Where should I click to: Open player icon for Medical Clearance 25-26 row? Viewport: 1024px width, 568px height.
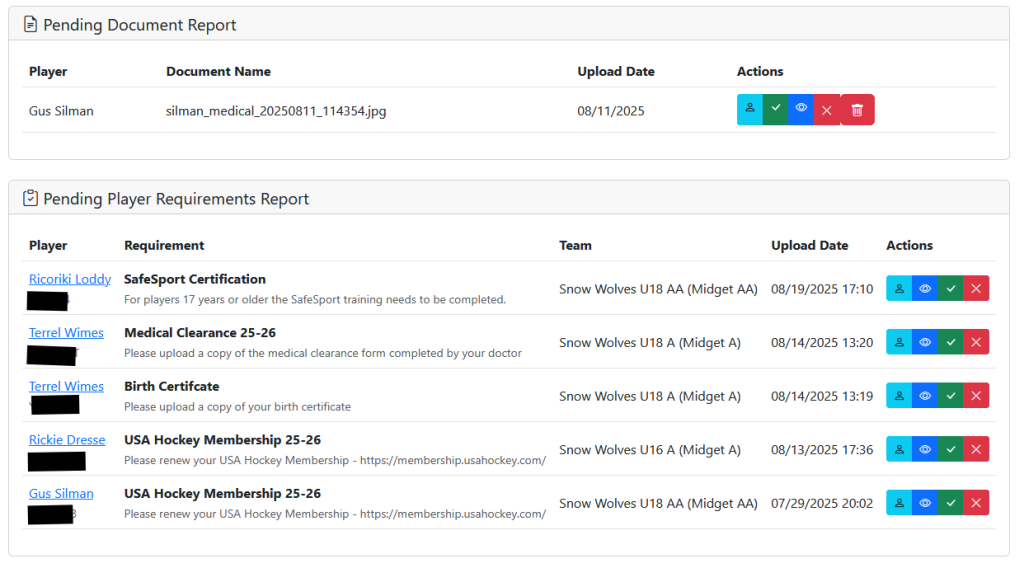pyautogui.click(x=899, y=342)
